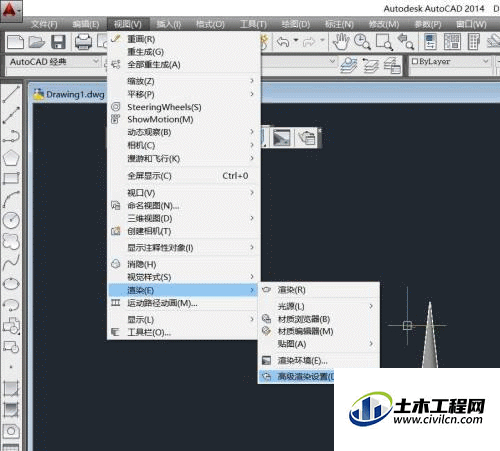Select the Ellipse tool
The width and height of the screenshot is (500, 451).
tap(11, 284)
